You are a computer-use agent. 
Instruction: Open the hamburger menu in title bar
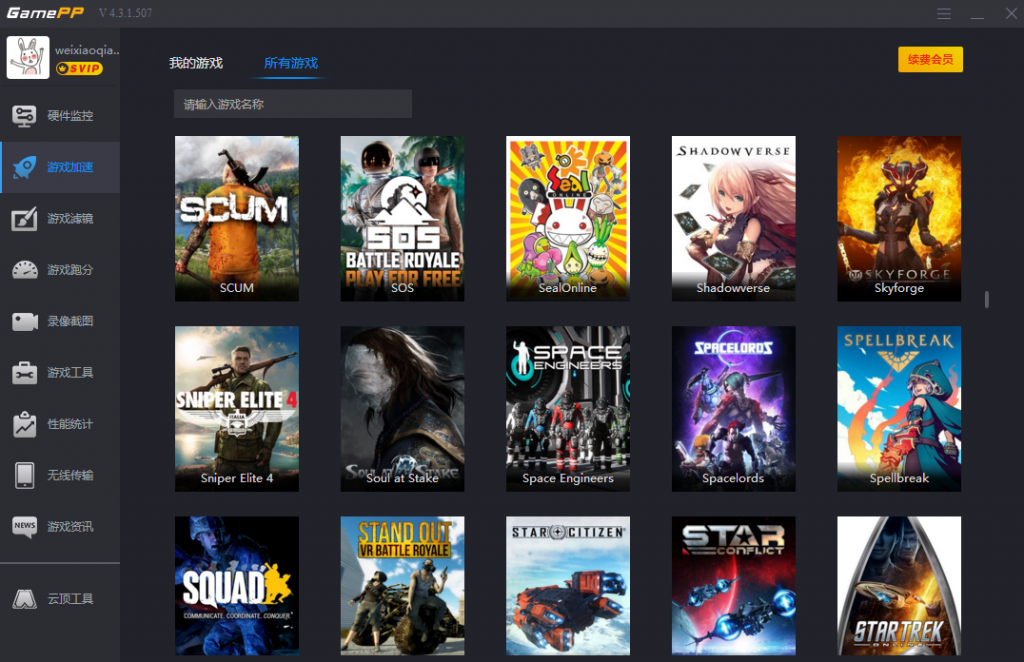tap(944, 14)
